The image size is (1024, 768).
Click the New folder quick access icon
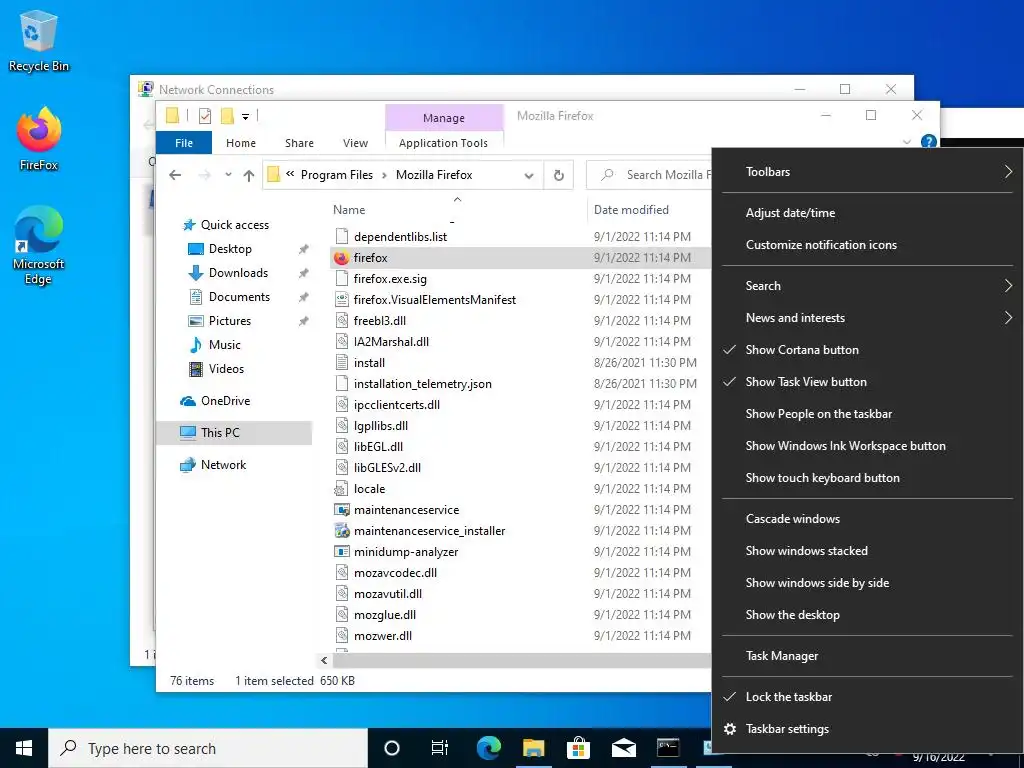point(227,116)
